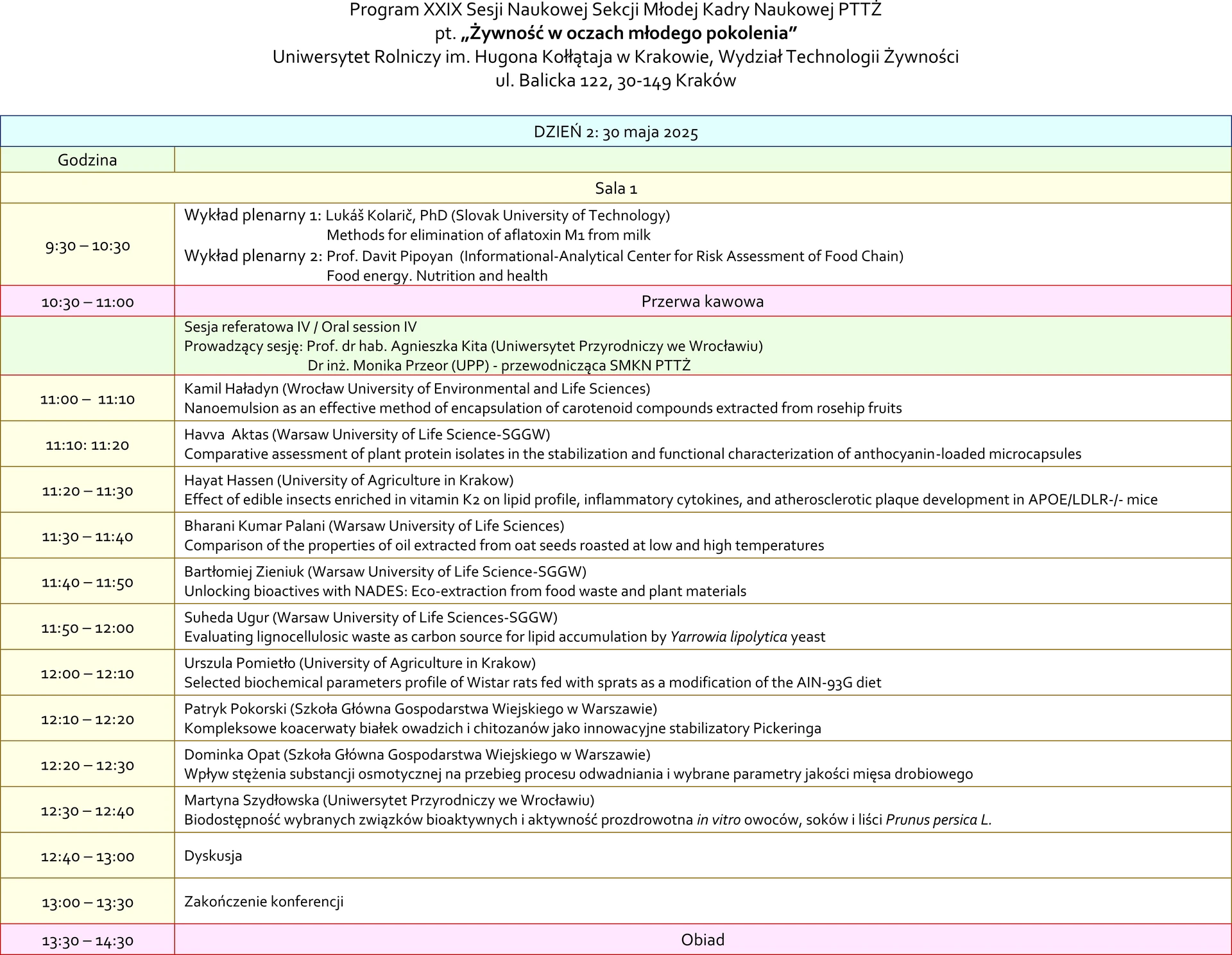Image resolution: width=1232 pixels, height=955 pixels.
Task: Click the 'Sala 1' row label
Action: (615, 188)
